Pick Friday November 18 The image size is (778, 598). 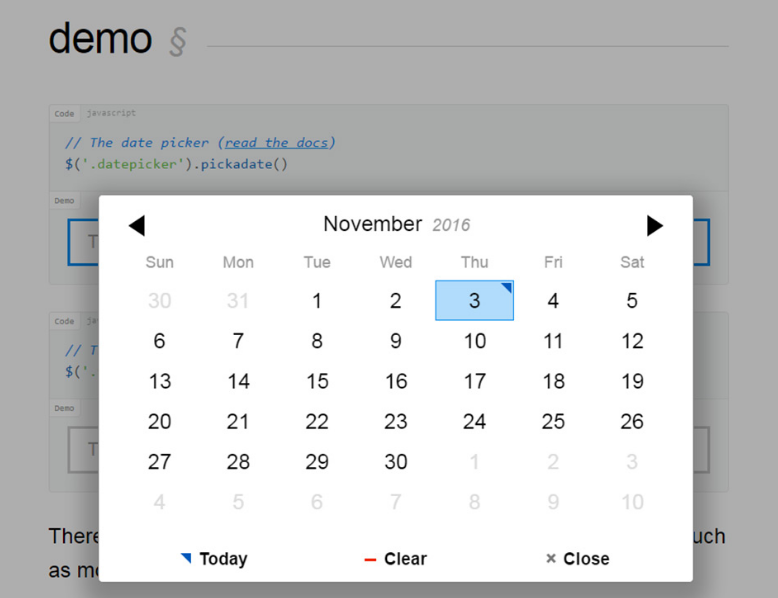coord(553,381)
